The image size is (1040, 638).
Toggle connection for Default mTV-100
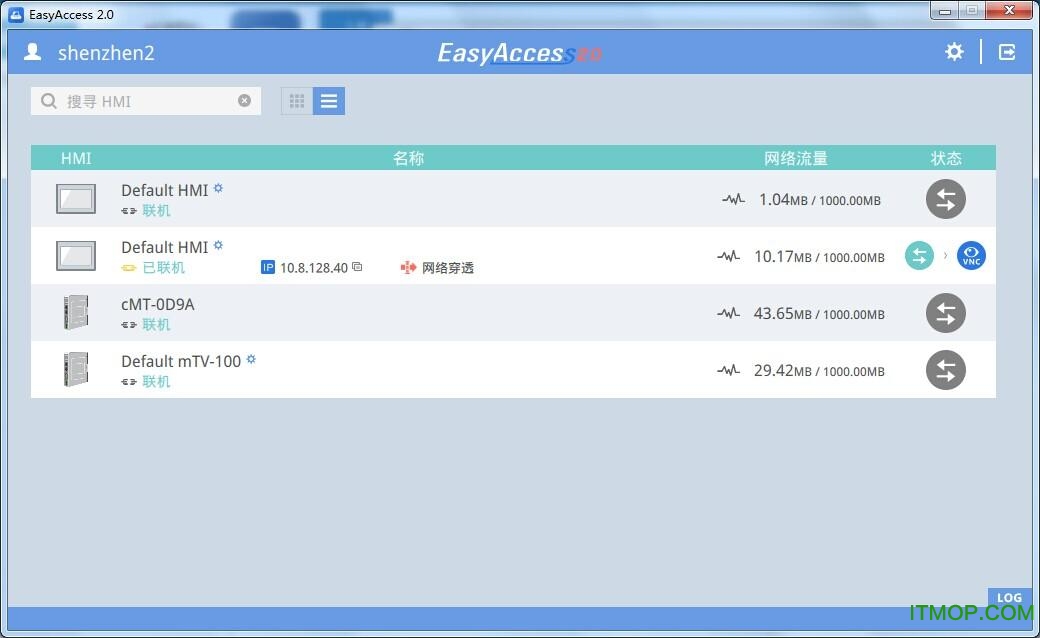[945, 370]
